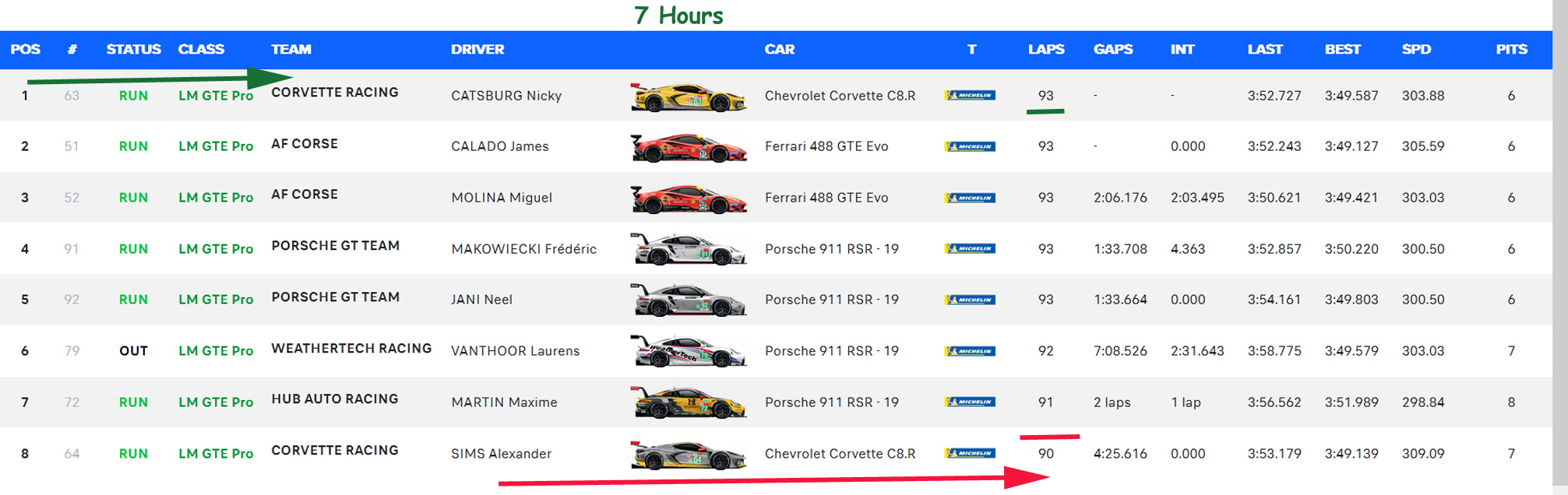Sort by the LAPS column header
The width and height of the screenshot is (1568, 495).
pyautogui.click(x=1045, y=49)
